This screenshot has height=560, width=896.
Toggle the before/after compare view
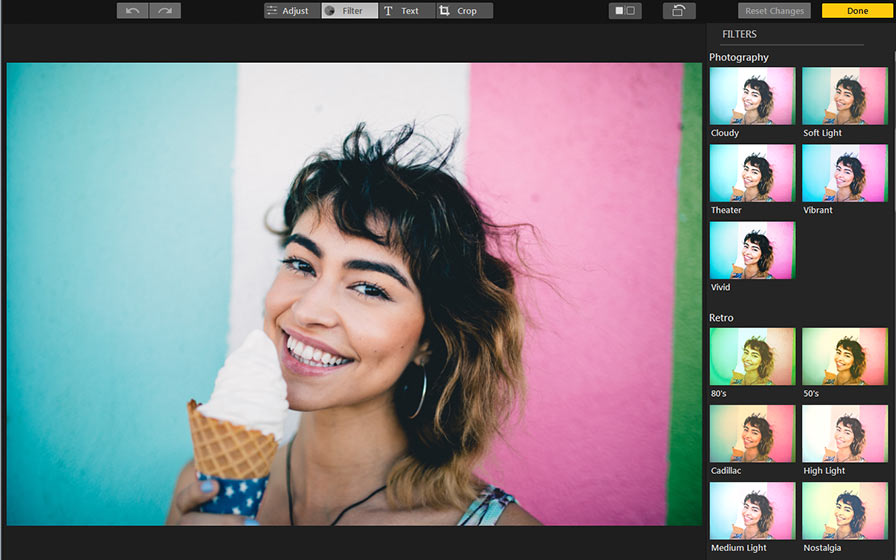click(x=625, y=11)
